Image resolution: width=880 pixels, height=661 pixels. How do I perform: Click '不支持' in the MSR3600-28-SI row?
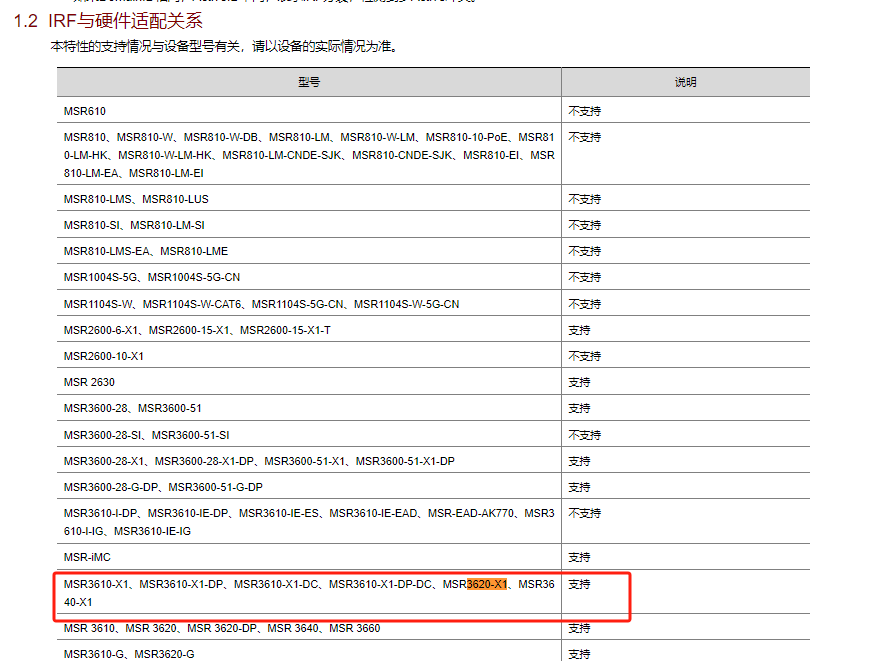pos(584,435)
